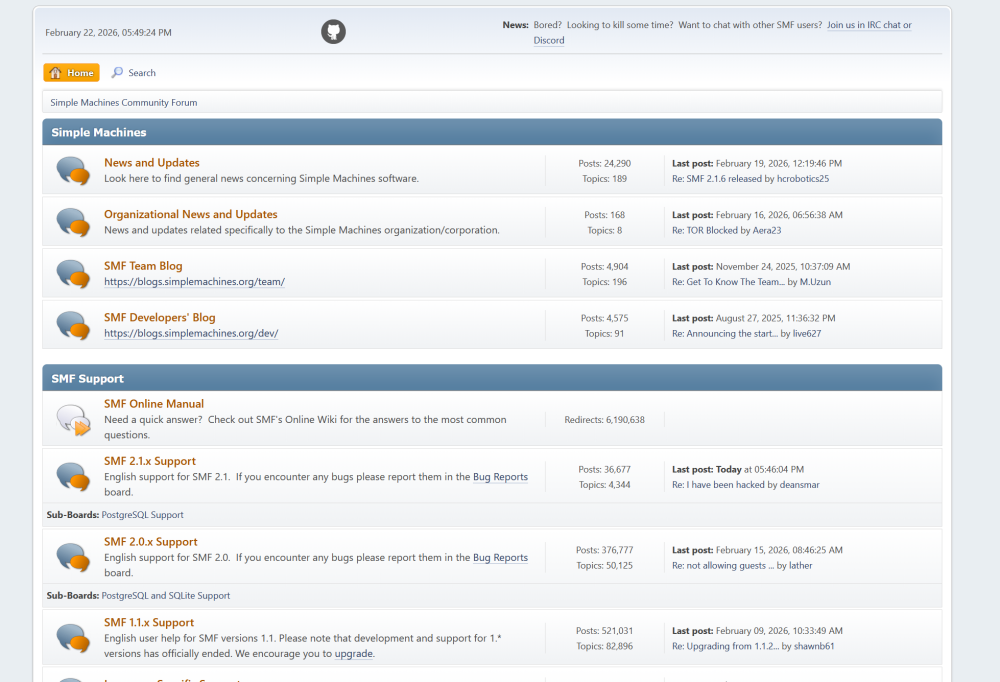
Task: Open the SMF Team Blog board
Action: tap(143, 266)
